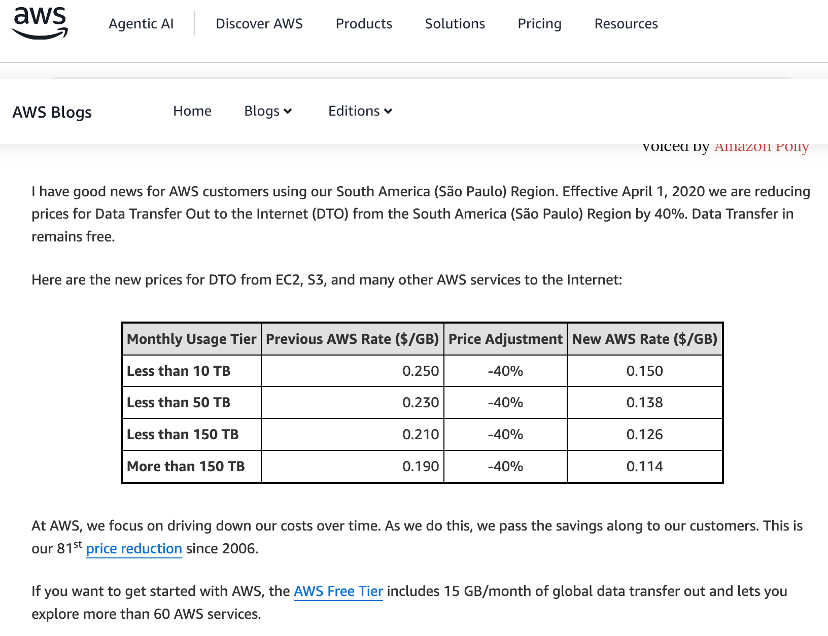Select the Monthly Usage Tier column header
Image resolution: width=828 pixels, height=636 pixels.
[192, 339]
